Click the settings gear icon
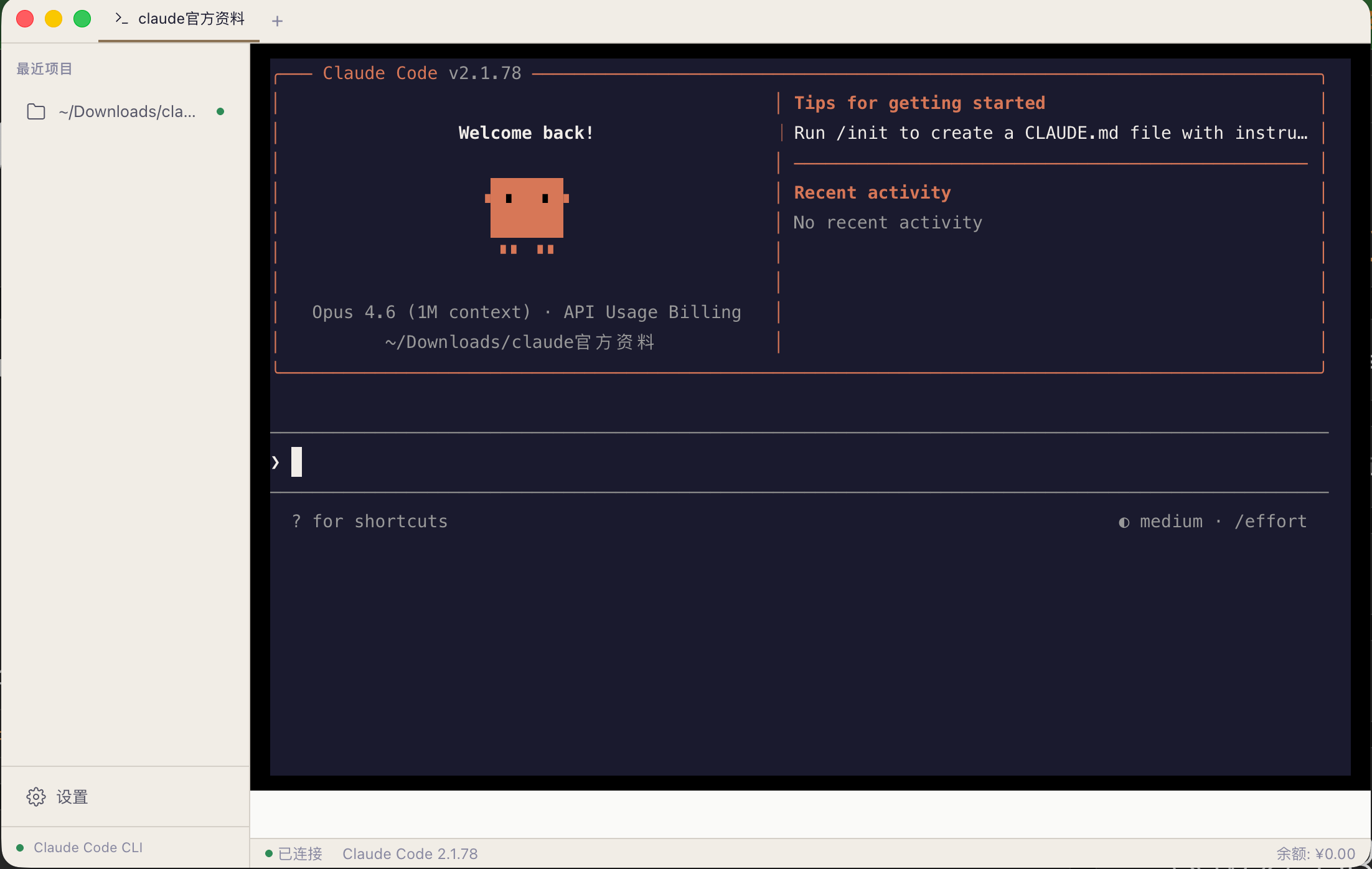 (36, 797)
